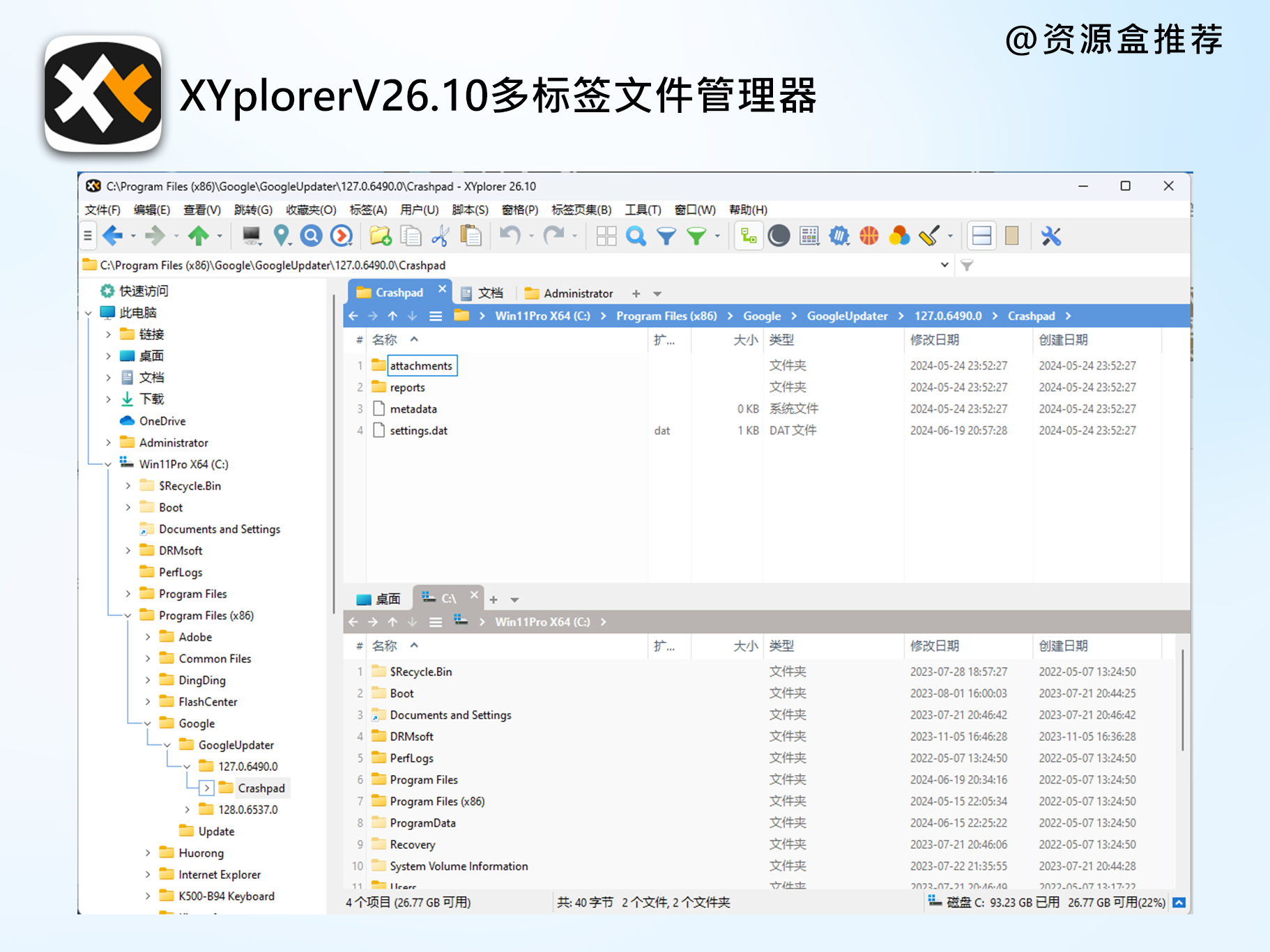Collapse the Win11Pro X64 (C:) tree node
Screen dimensions: 1270x952
pyautogui.click(x=108, y=464)
